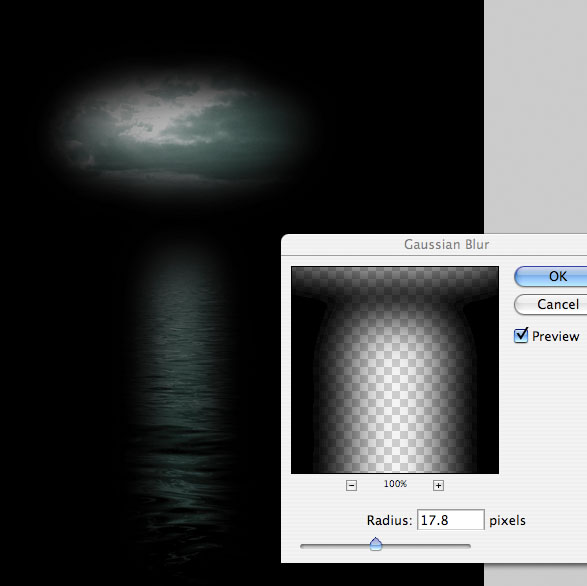Click the 100% preview zoom text

point(395,484)
